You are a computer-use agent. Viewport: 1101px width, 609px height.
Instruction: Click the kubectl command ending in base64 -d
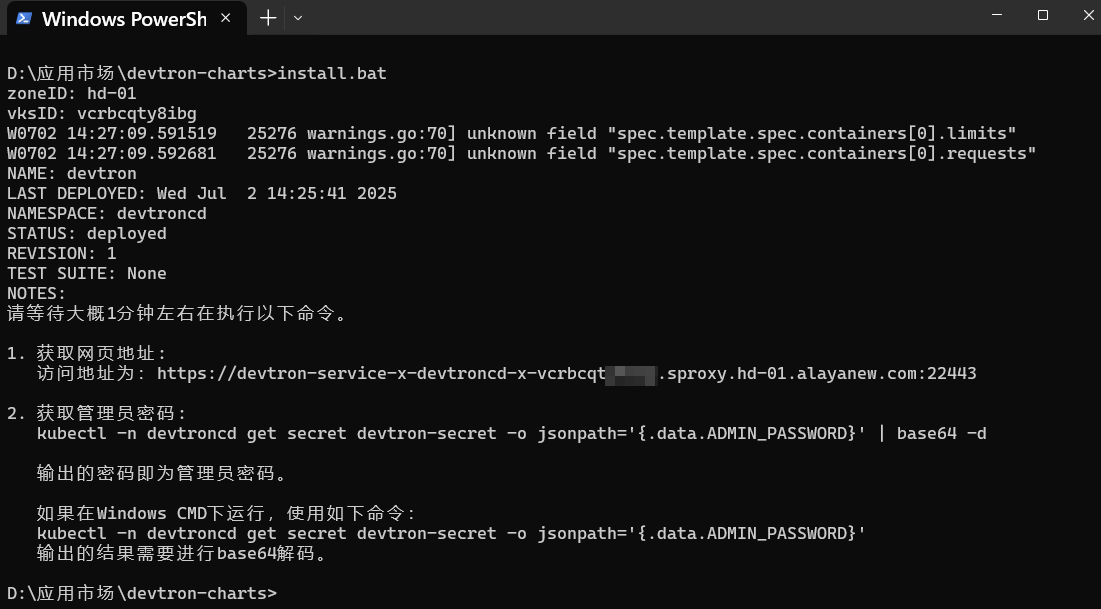click(x=511, y=433)
